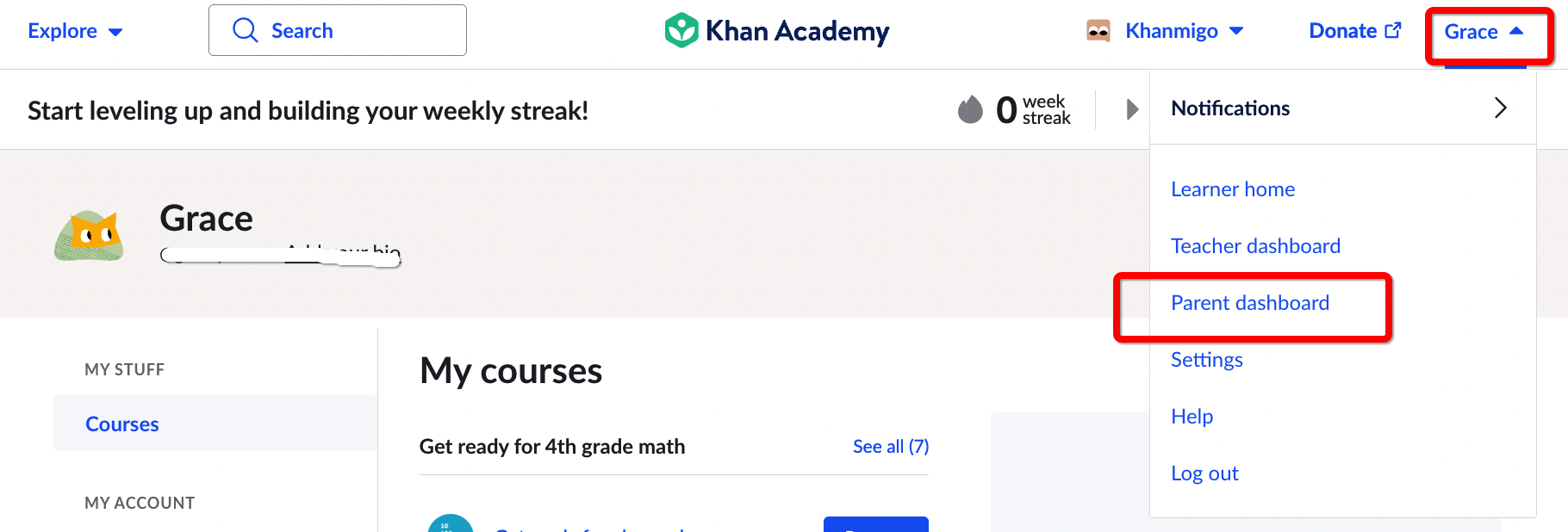Go to Learner home

point(1233,189)
